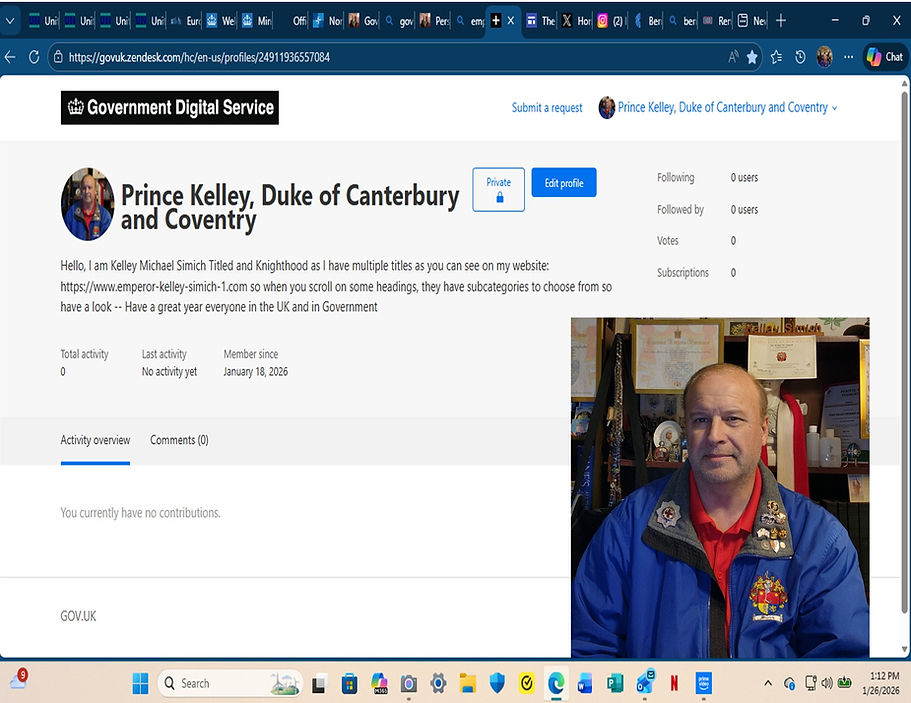Screen dimensions: 911x703
Task: Switch to the 'ber' search tab
Action: [683, 21]
